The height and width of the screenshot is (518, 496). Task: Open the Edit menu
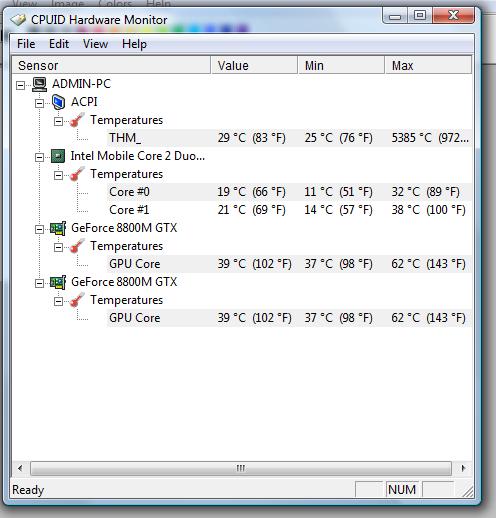point(59,44)
